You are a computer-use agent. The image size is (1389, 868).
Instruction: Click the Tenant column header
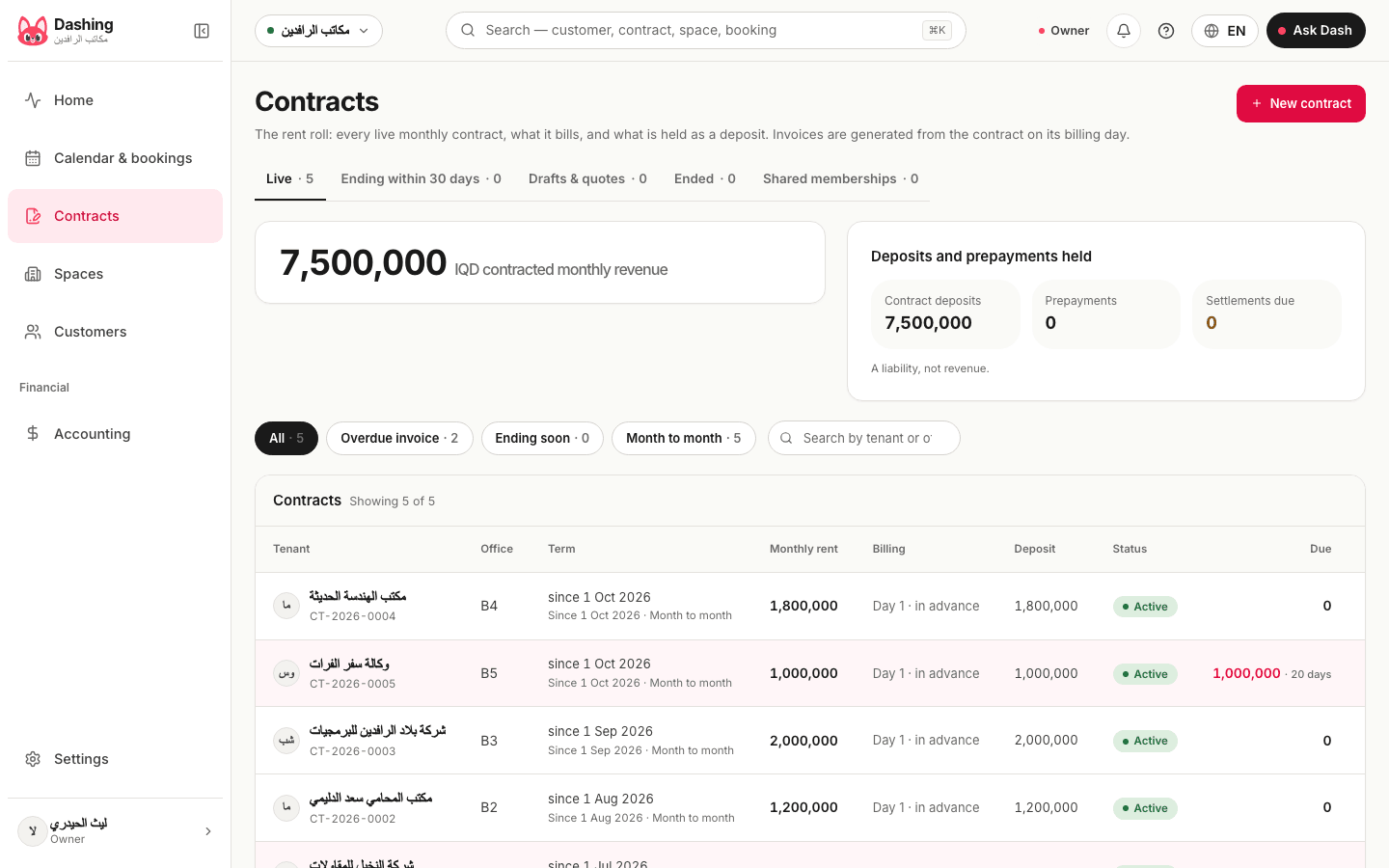pyautogui.click(x=291, y=549)
